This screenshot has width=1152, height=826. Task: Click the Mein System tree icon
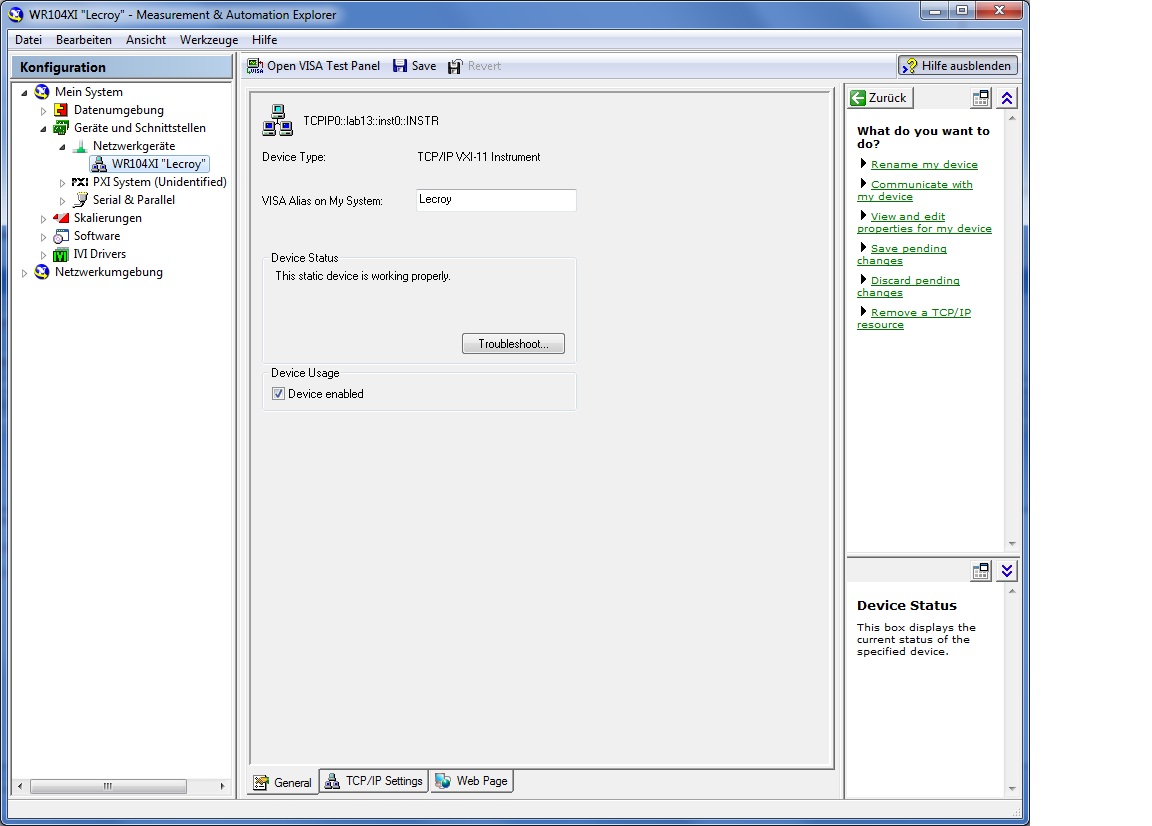point(42,92)
